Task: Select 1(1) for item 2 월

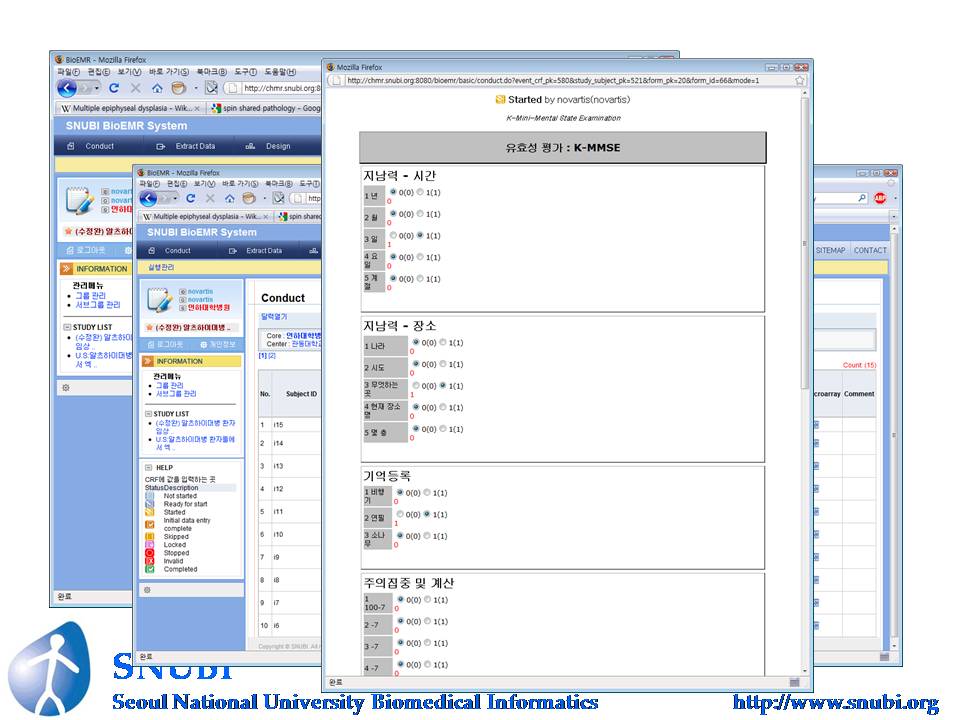Action: pos(420,214)
